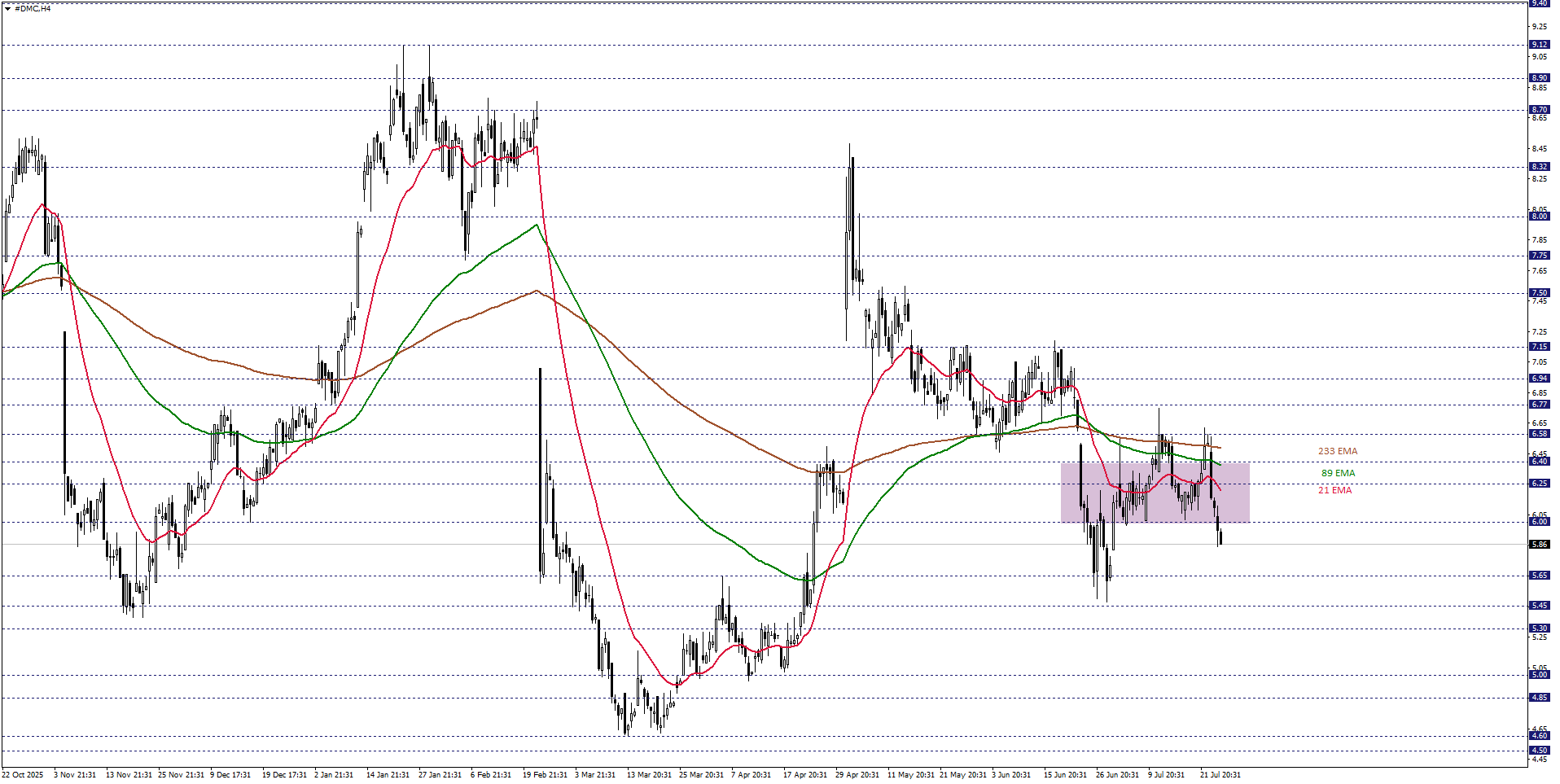Click the purple shaded rectangle zone
Viewport: 1560px width, 784px height.
1155,493
